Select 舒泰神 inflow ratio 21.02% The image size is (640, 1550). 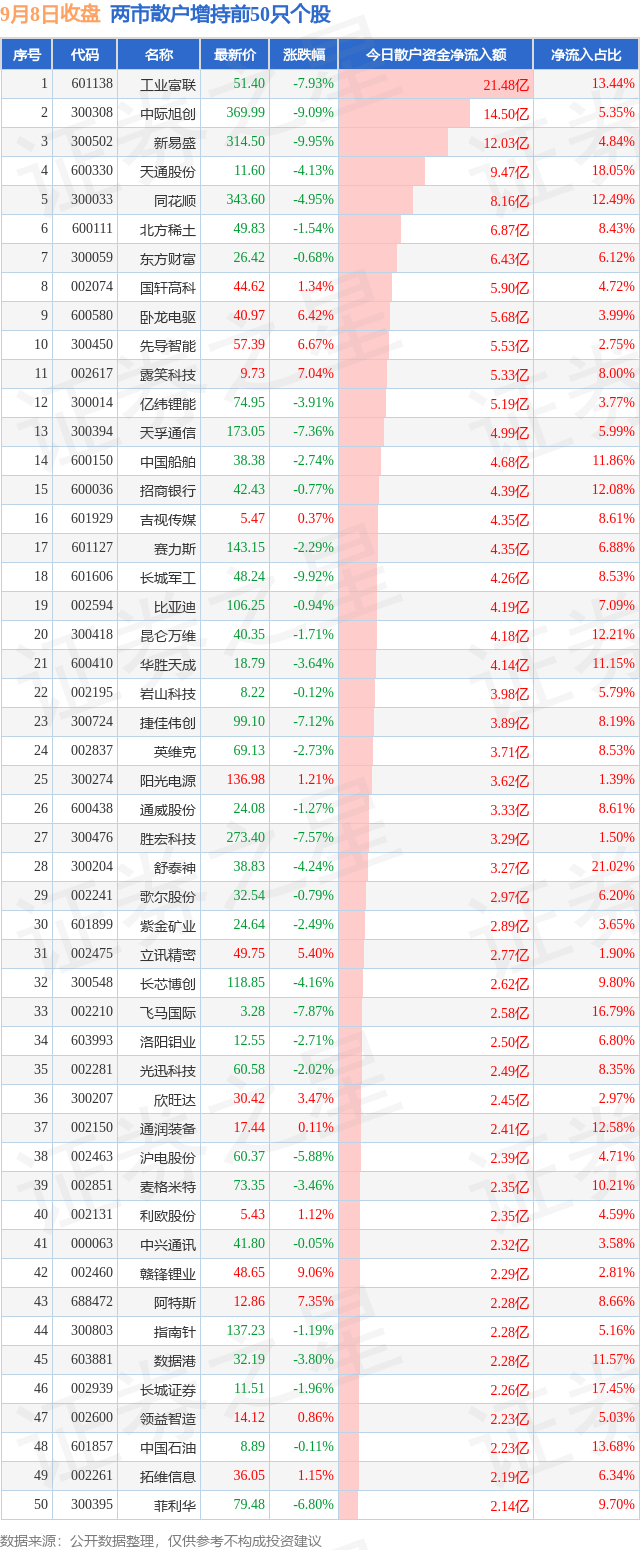613,867
